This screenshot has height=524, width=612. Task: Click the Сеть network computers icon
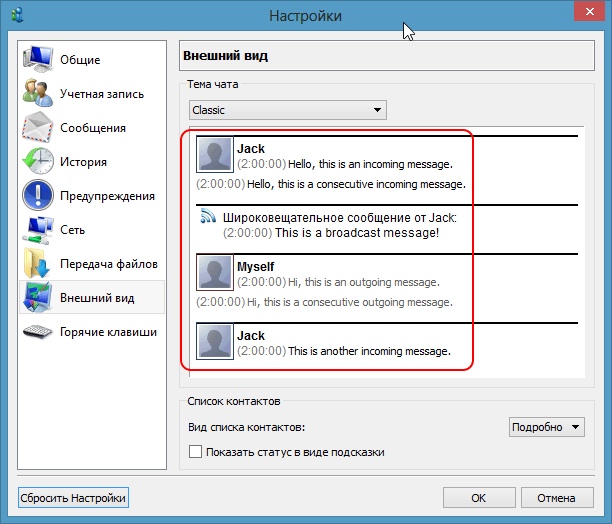click(x=38, y=230)
